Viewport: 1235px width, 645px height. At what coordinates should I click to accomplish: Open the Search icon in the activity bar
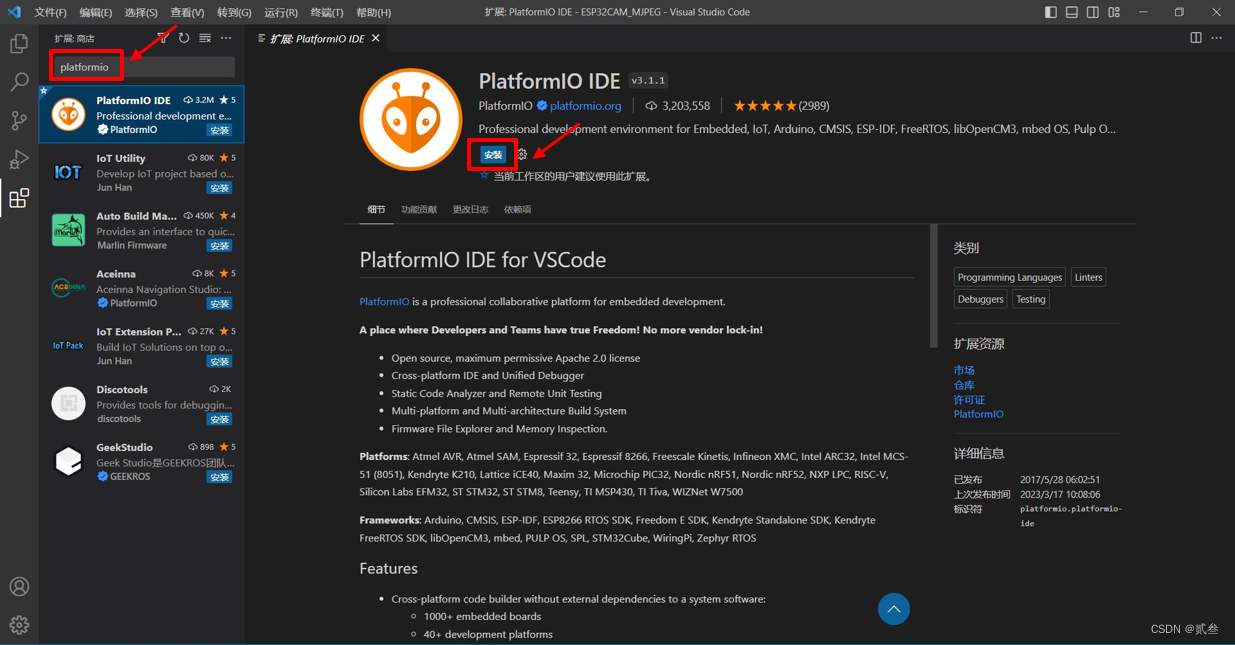point(18,81)
